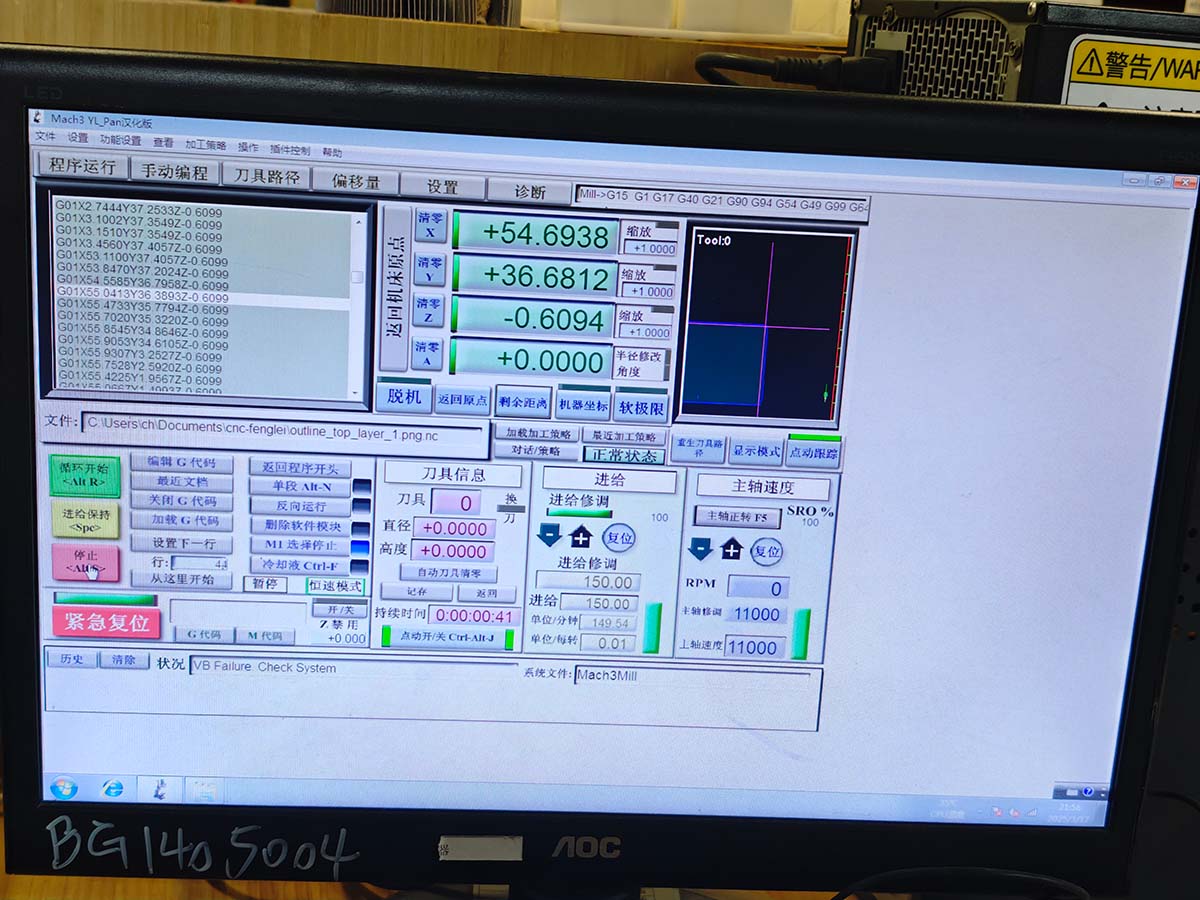Click the feed override 复位 reset circle
1200x900 pixels.
pos(619,537)
